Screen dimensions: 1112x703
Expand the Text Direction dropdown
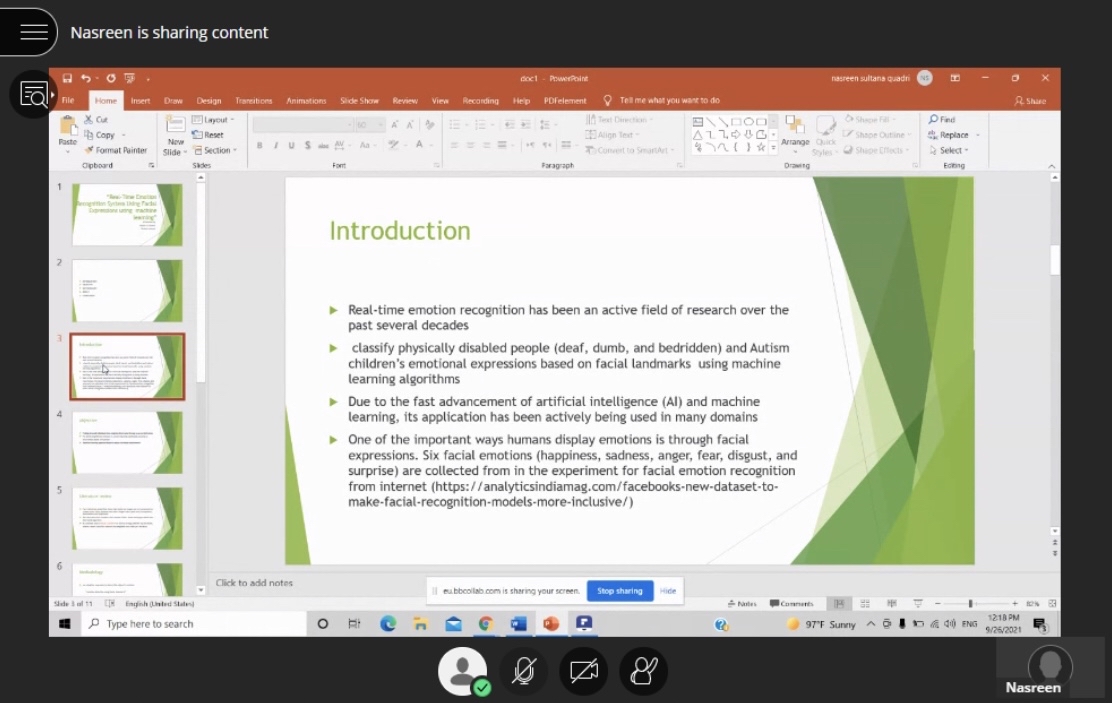point(619,120)
